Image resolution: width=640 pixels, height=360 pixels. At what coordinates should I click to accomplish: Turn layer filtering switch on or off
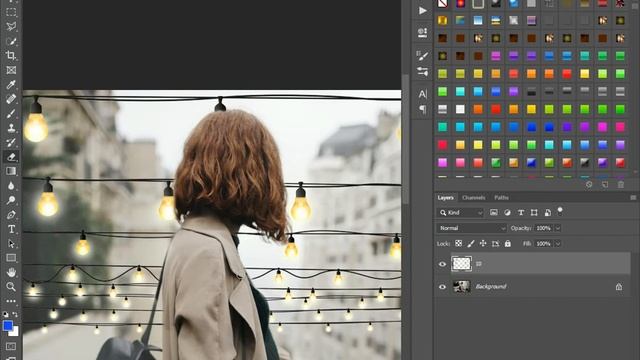click(x=560, y=211)
